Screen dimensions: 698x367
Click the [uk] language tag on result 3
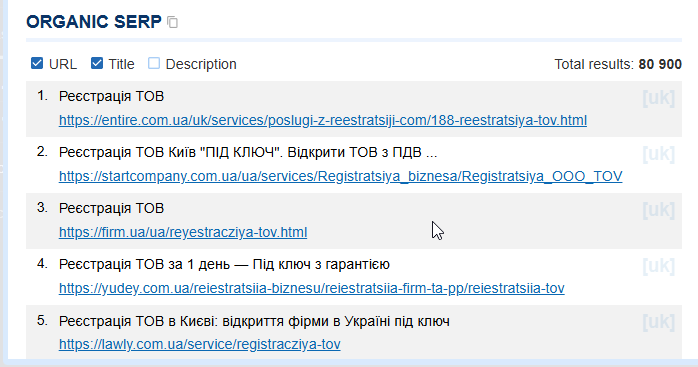658,210
